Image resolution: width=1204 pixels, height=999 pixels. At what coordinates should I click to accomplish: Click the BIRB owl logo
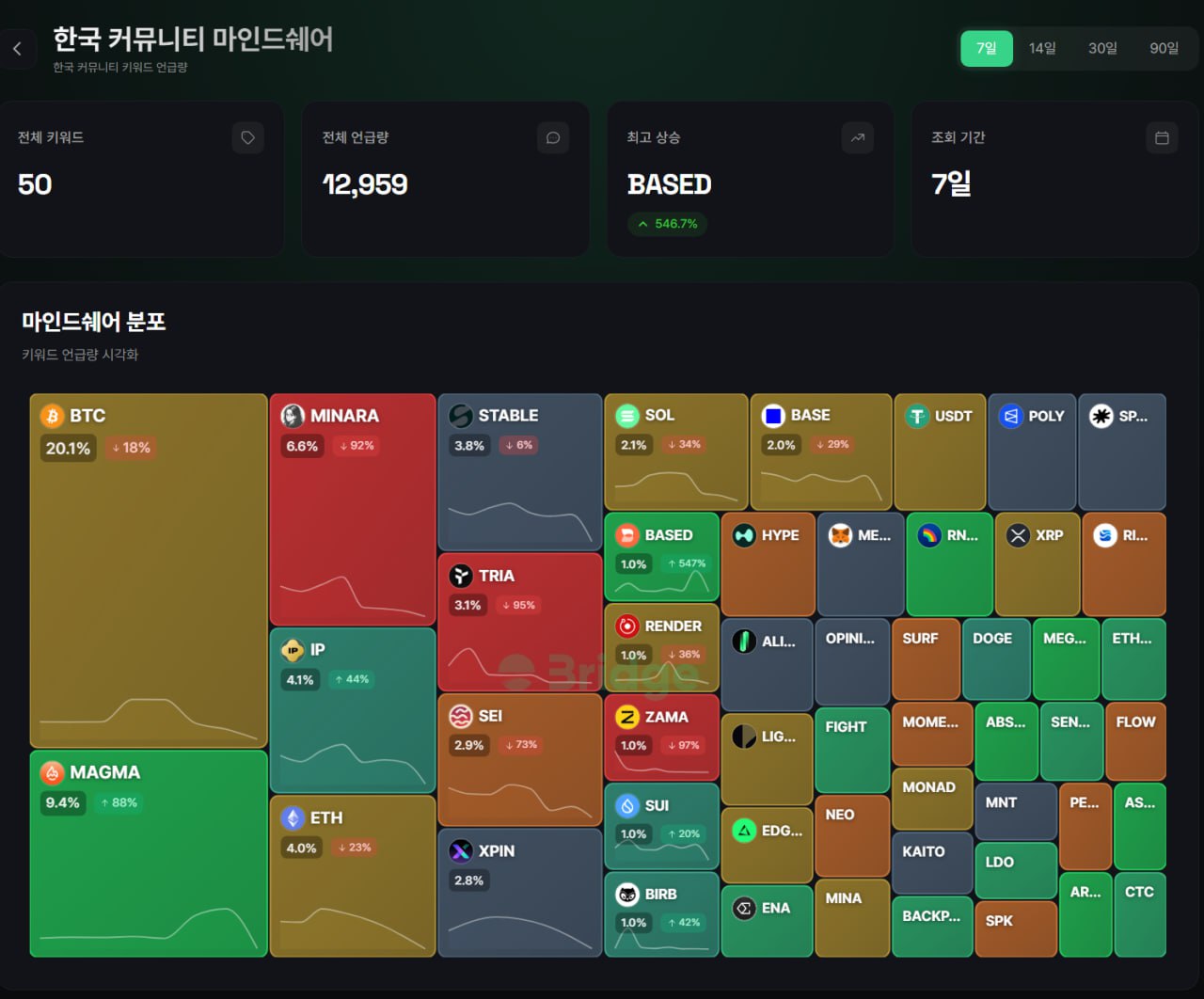click(x=627, y=895)
